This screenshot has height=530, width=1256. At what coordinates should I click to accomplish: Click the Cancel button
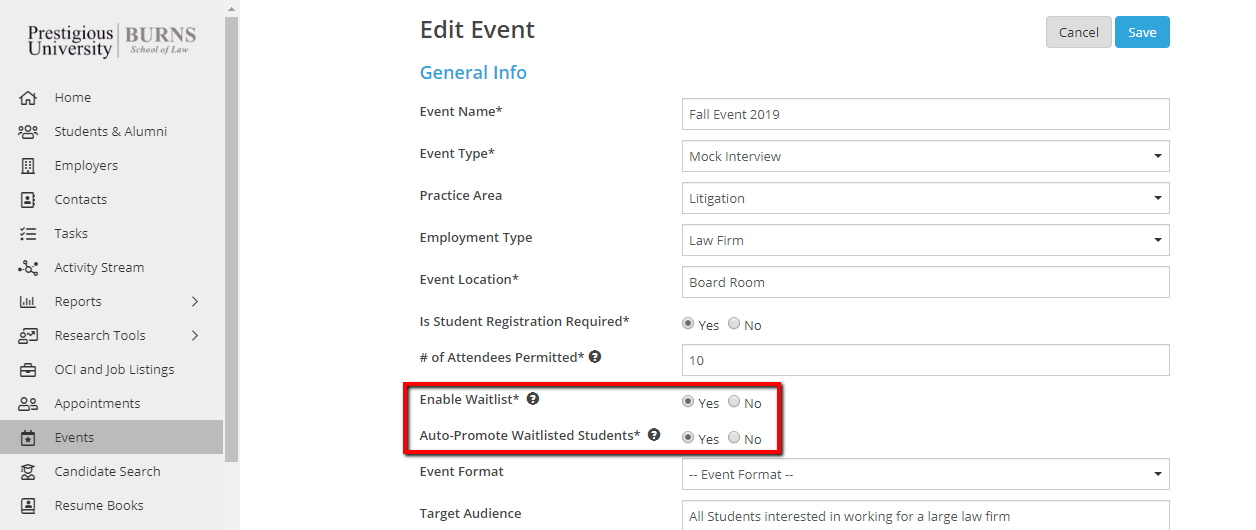coord(1078,32)
